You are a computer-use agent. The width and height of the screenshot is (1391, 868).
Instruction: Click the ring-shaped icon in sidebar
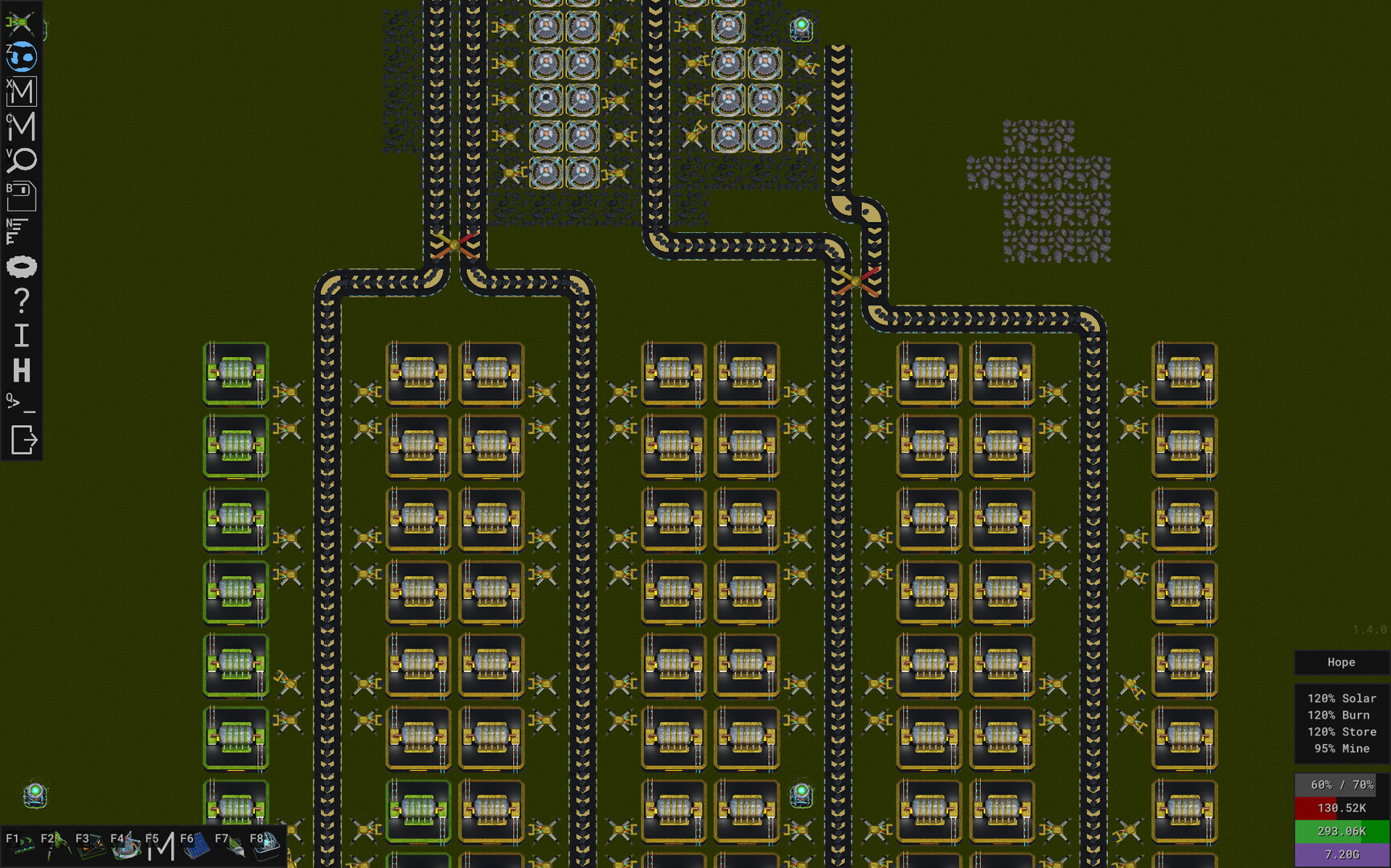22,267
